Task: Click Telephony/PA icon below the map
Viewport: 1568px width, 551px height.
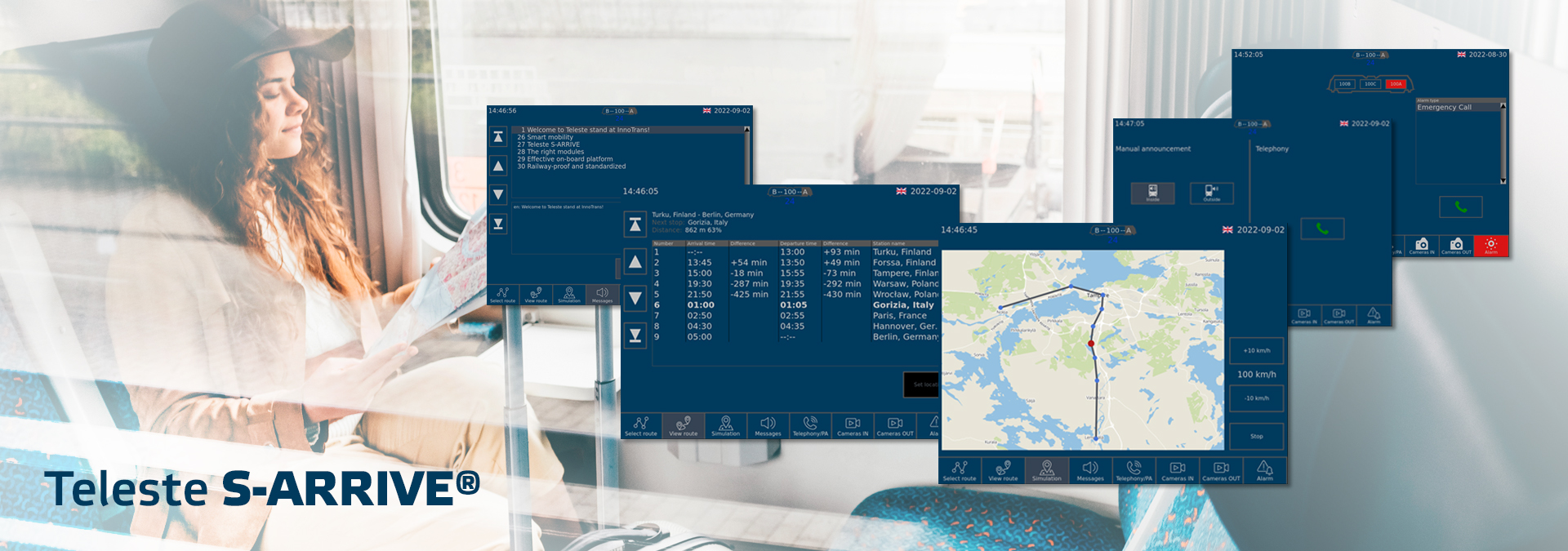Action: click(1134, 470)
